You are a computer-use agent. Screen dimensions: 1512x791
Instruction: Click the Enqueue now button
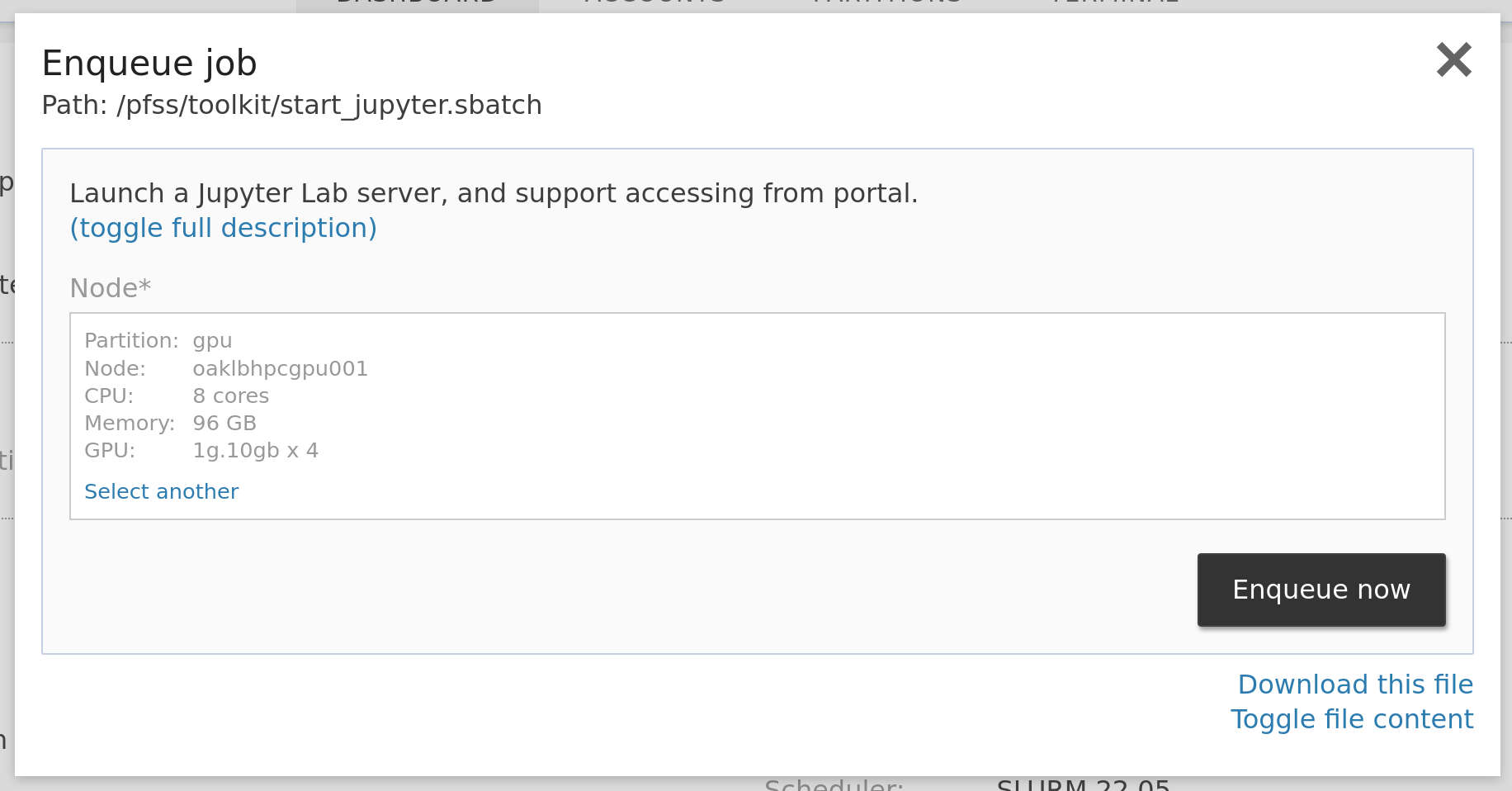click(1321, 590)
